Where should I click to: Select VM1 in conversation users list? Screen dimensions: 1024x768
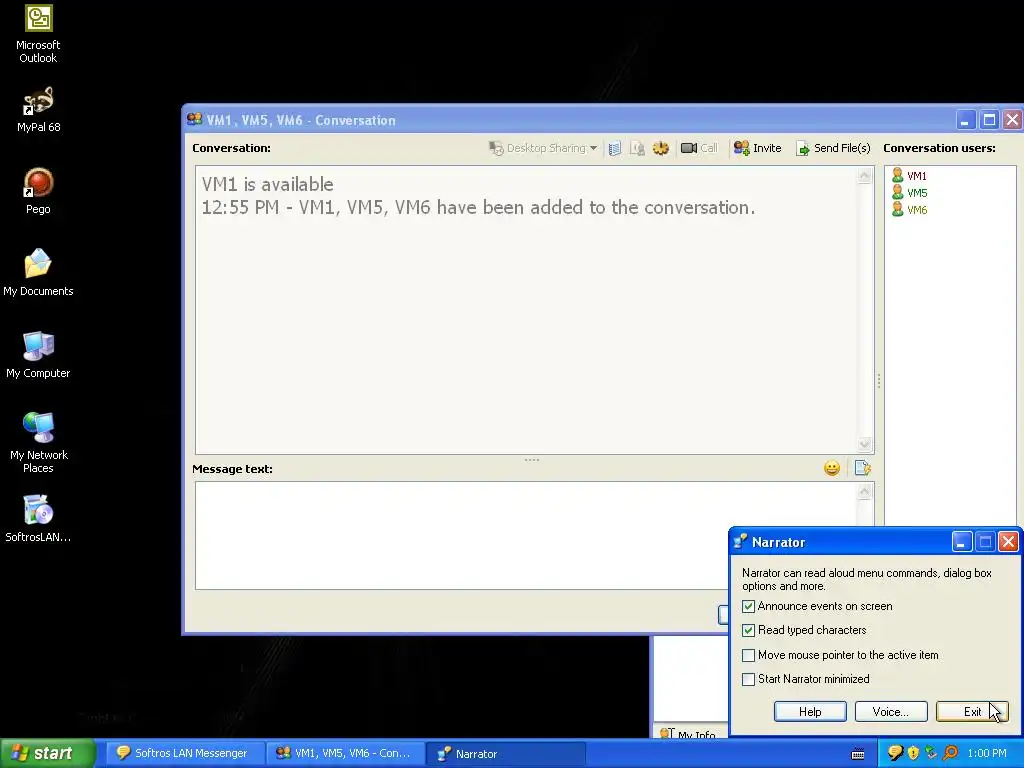click(x=909, y=176)
